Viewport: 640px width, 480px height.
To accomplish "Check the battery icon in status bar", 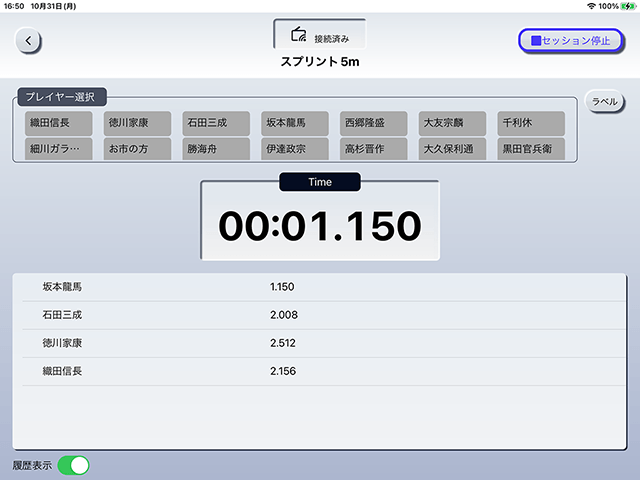I will tap(627, 6).
